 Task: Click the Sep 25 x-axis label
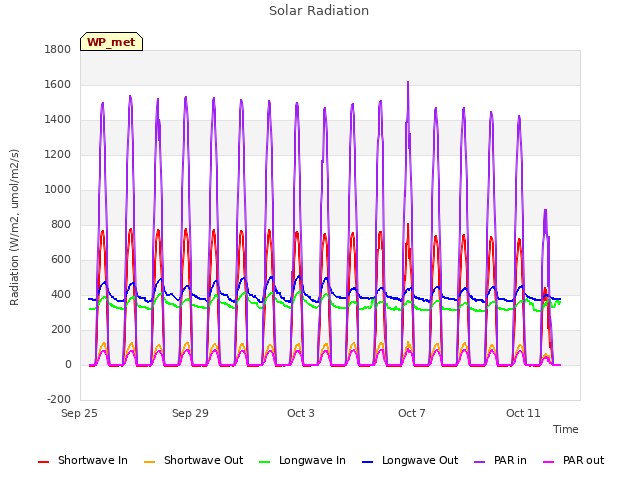(79, 413)
